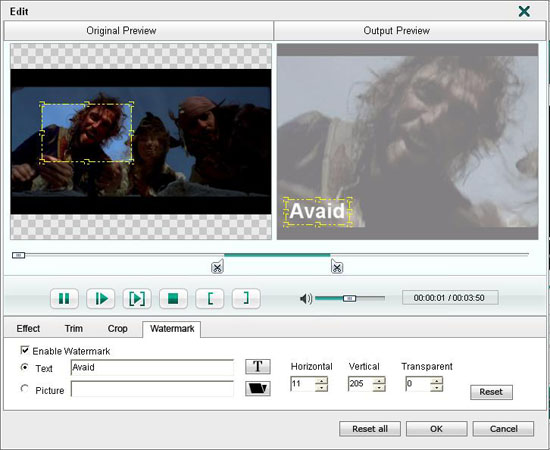Viewport: 550px width, 450px height.
Task: Click the Reset all button
Action: click(x=370, y=429)
